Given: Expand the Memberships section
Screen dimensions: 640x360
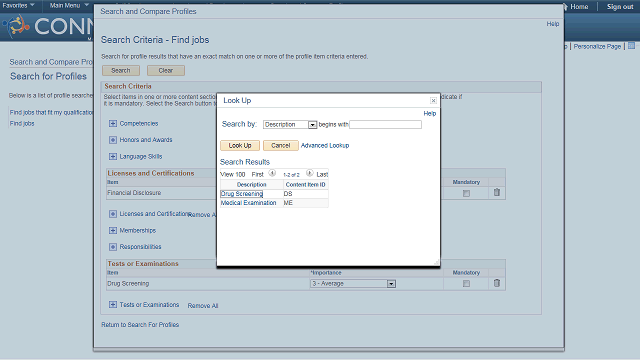Looking at the screenshot, I should point(113,231).
